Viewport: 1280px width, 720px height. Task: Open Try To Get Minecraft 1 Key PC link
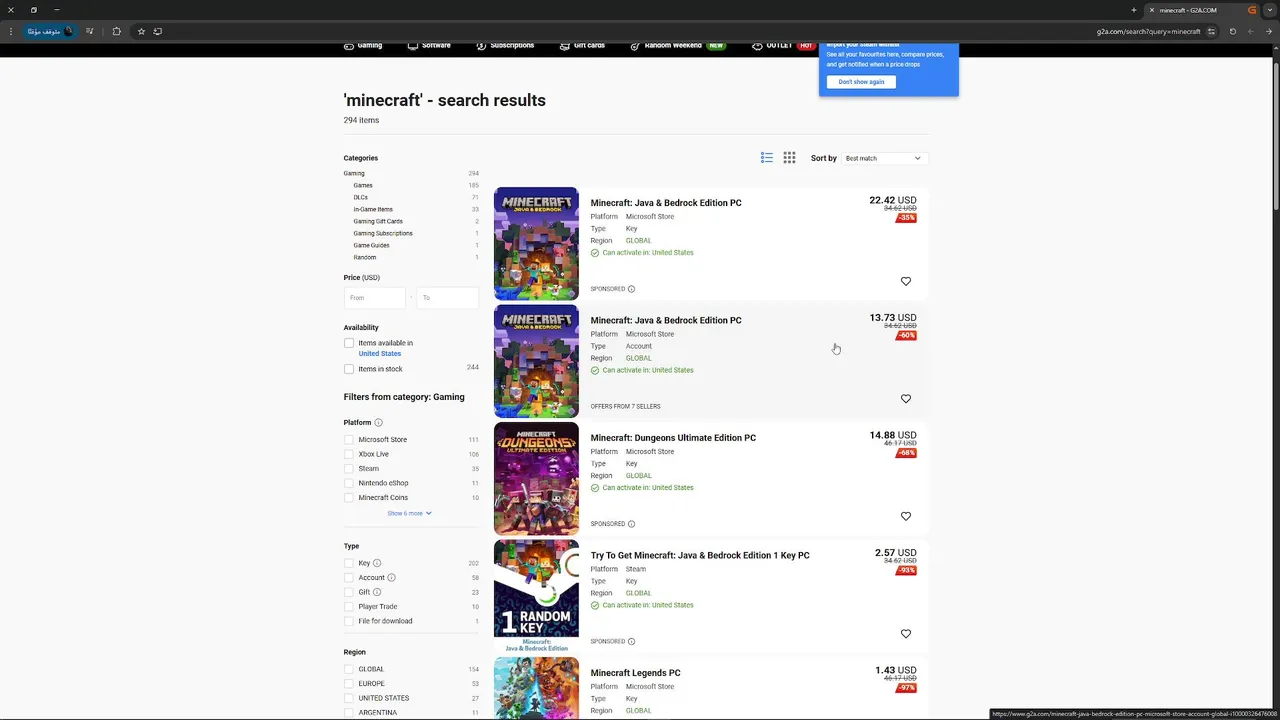(x=700, y=555)
